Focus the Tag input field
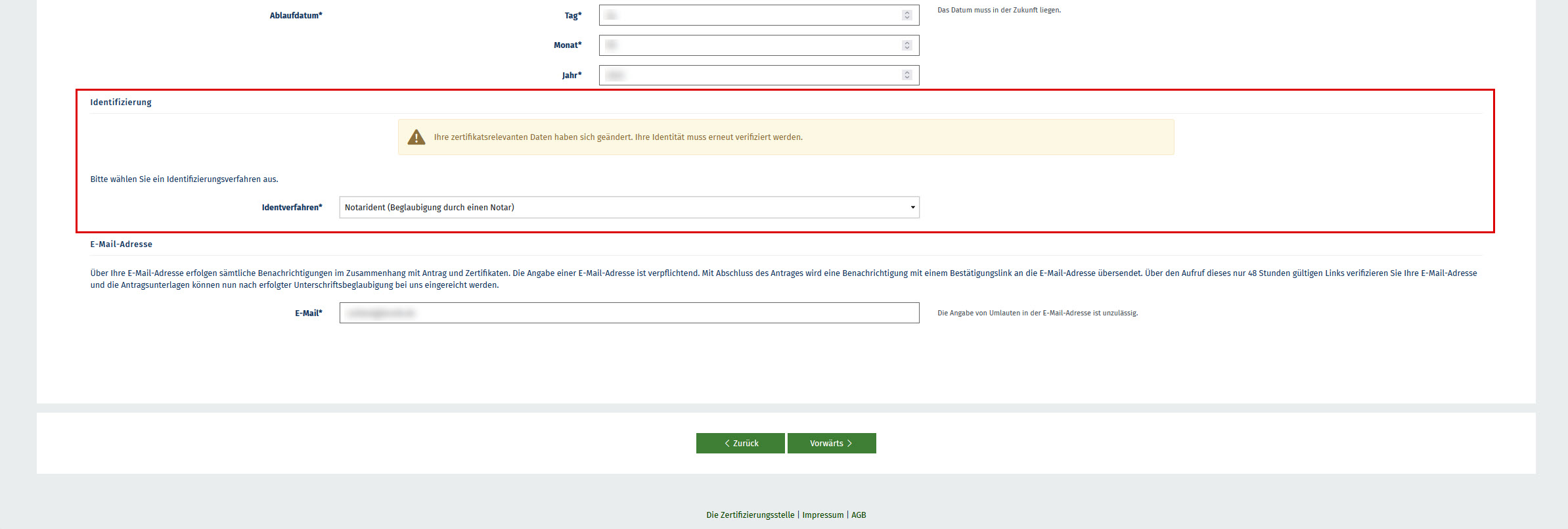Viewport: 1568px width, 529px height. pos(749,15)
